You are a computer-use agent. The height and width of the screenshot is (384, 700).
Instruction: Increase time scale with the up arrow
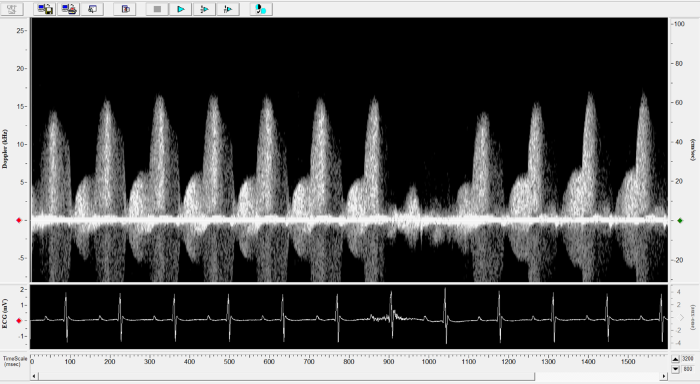[x=675, y=359]
